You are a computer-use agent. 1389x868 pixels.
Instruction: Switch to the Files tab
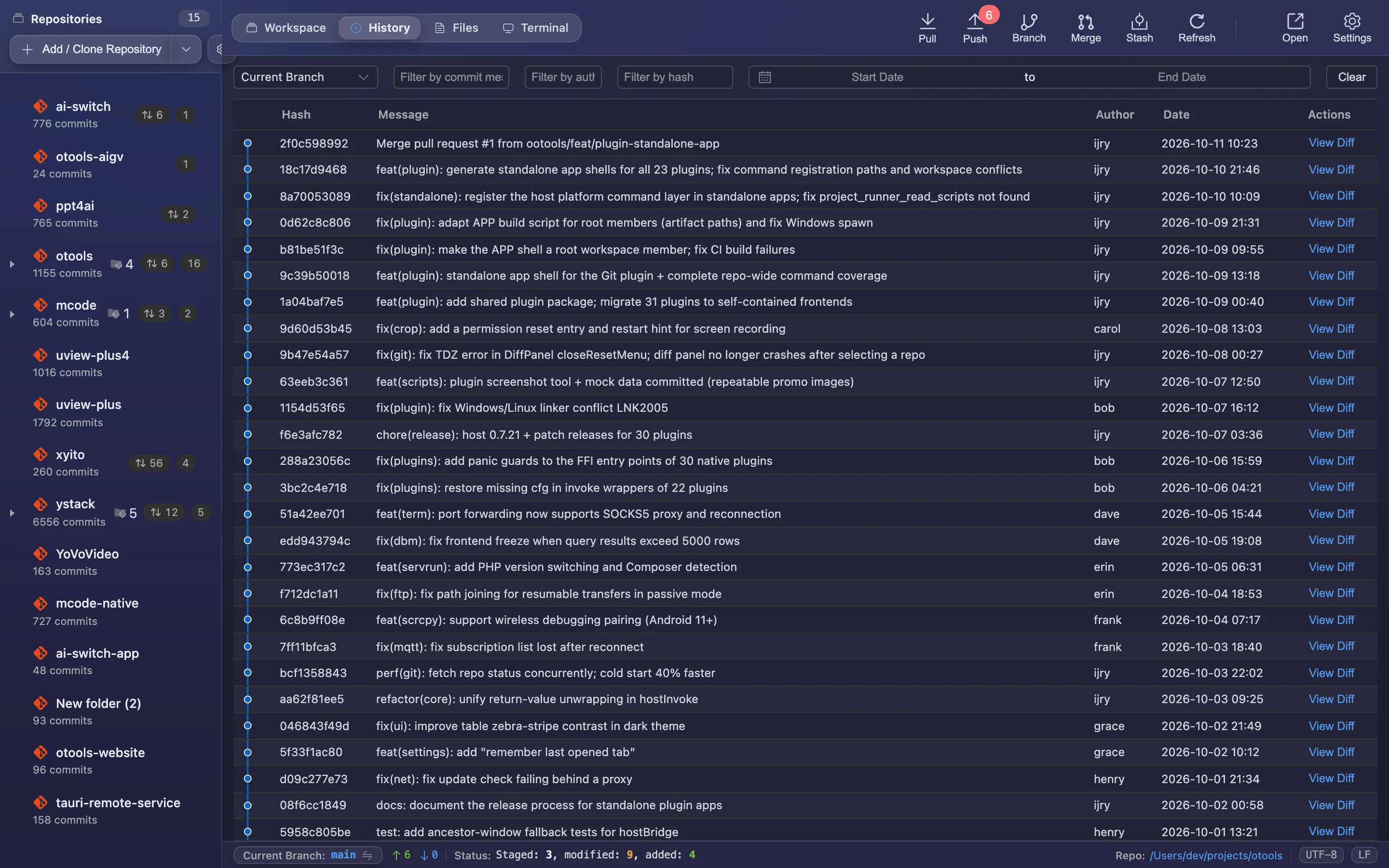coord(456,27)
